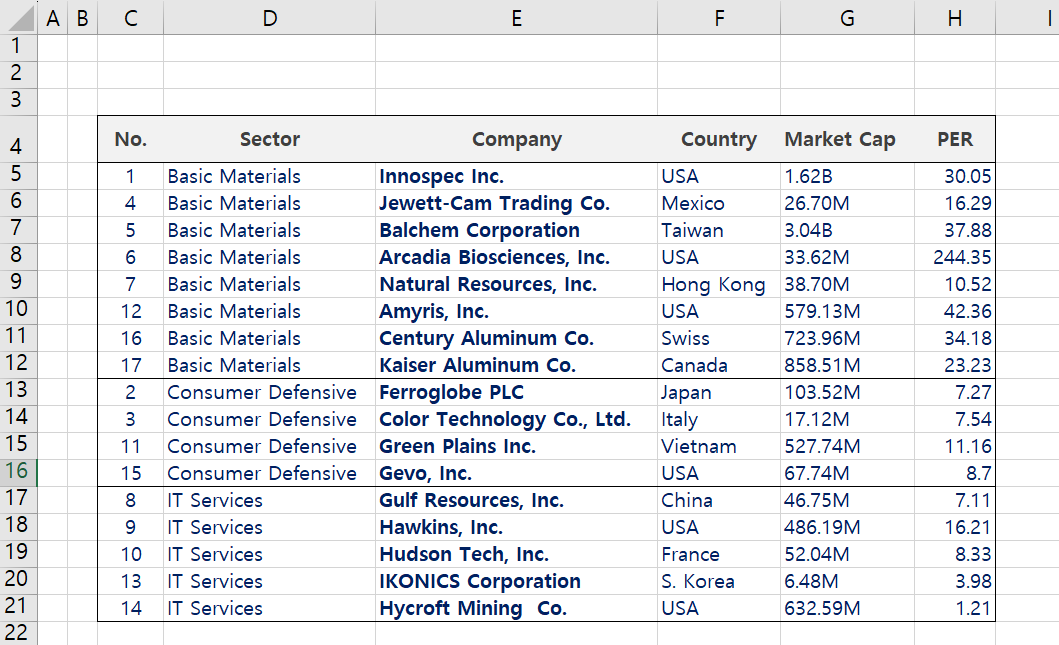Image resolution: width=1059 pixels, height=645 pixels.
Task: Select column A header
Action: coord(53,18)
